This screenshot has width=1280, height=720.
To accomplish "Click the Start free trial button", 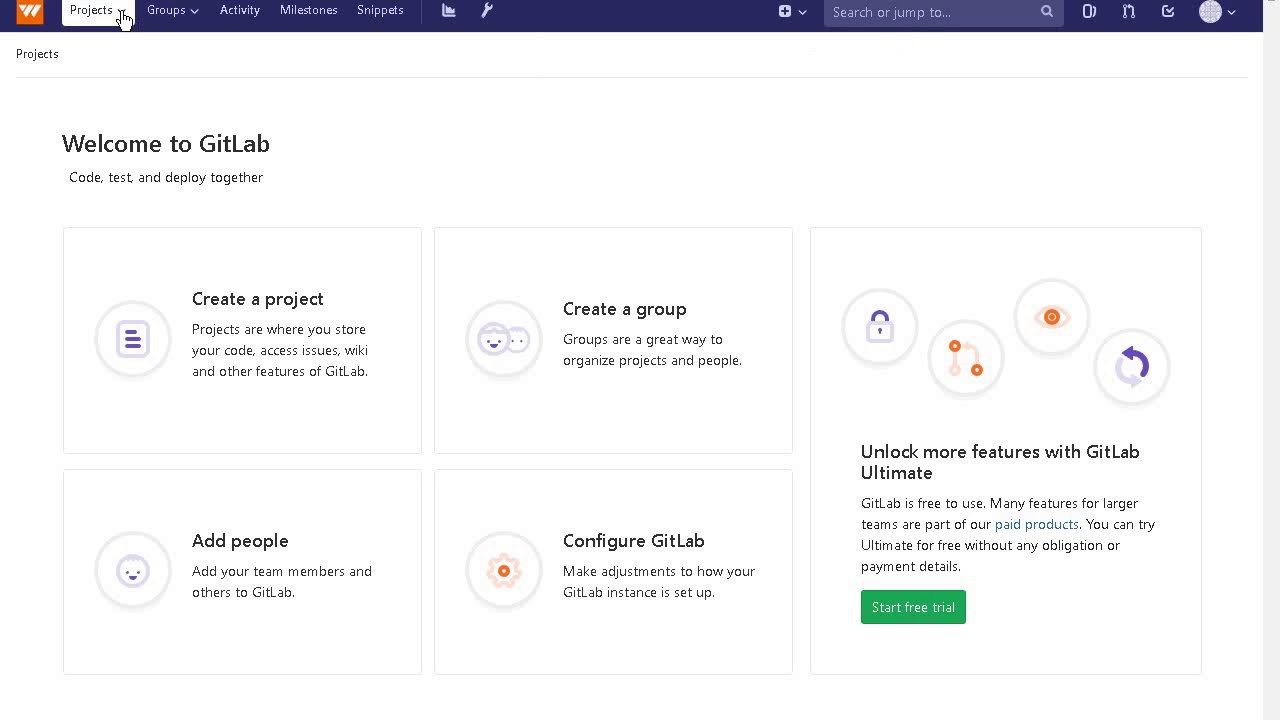I will pyautogui.click(x=913, y=607).
